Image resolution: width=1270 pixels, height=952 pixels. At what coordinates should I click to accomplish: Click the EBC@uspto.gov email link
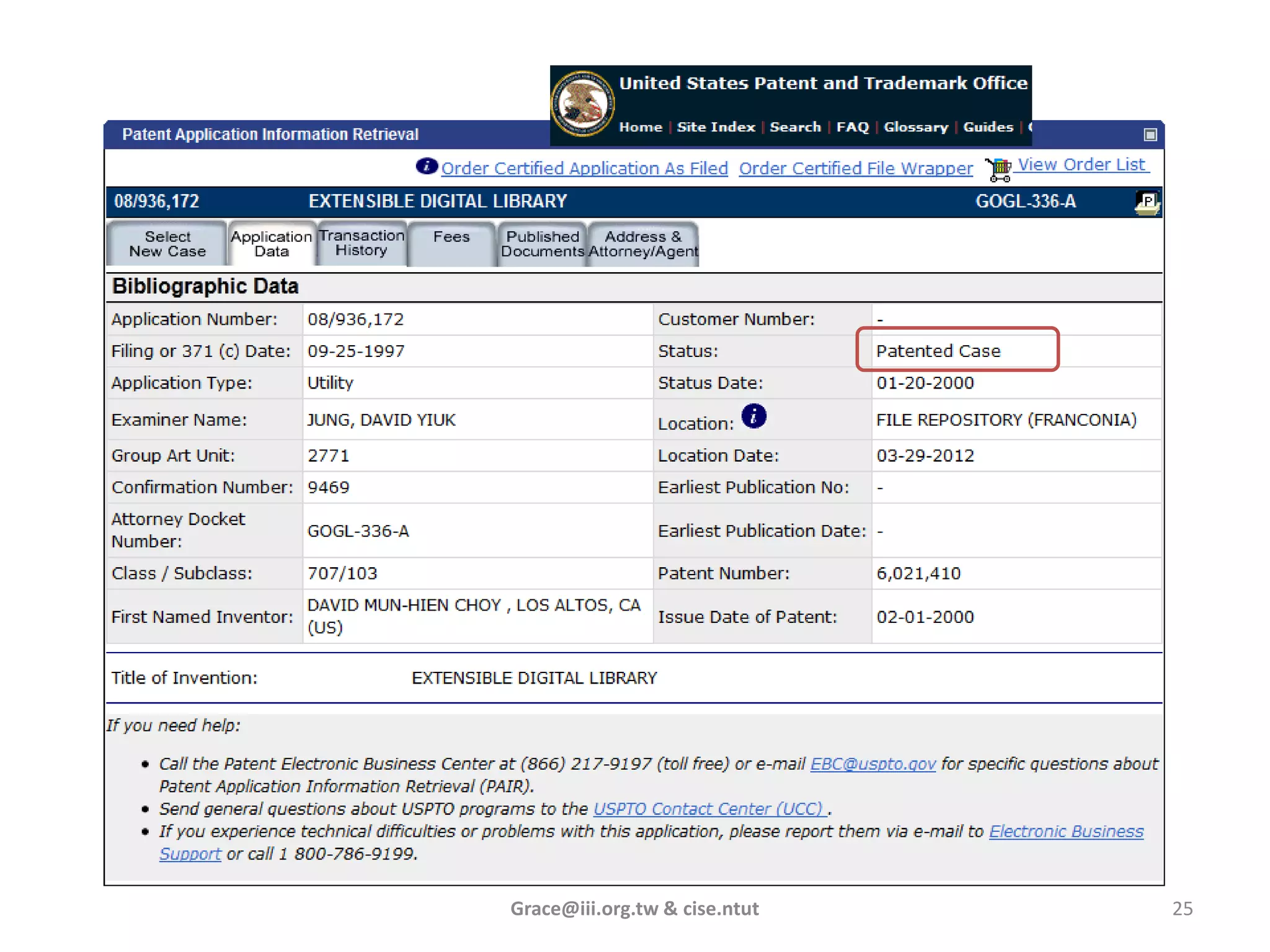point(873,764)
